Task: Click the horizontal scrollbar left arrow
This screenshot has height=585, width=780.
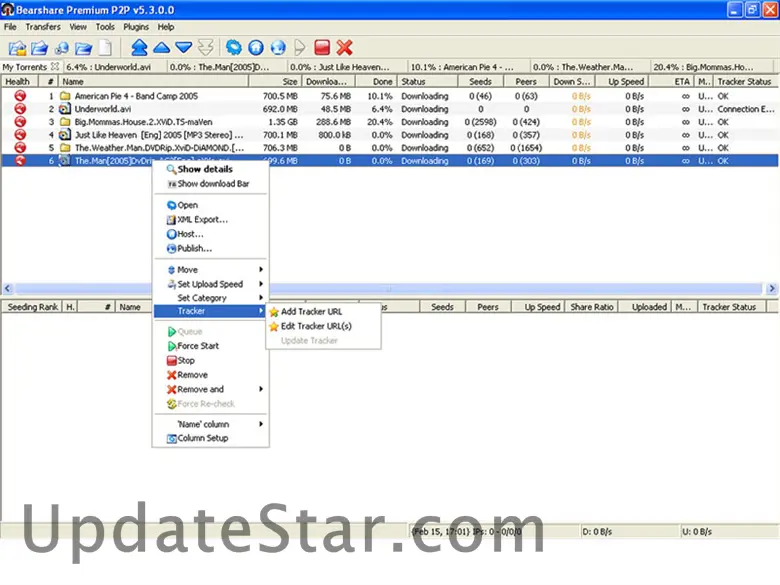Action: [x=7, y=288]
